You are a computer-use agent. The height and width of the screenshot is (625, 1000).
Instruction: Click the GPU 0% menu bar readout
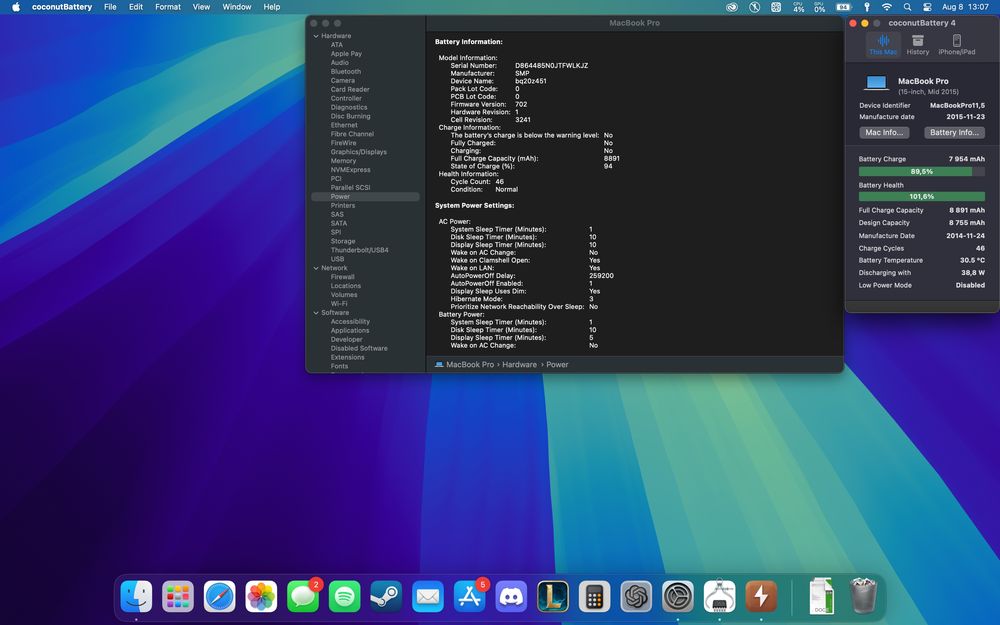(820, 7)
